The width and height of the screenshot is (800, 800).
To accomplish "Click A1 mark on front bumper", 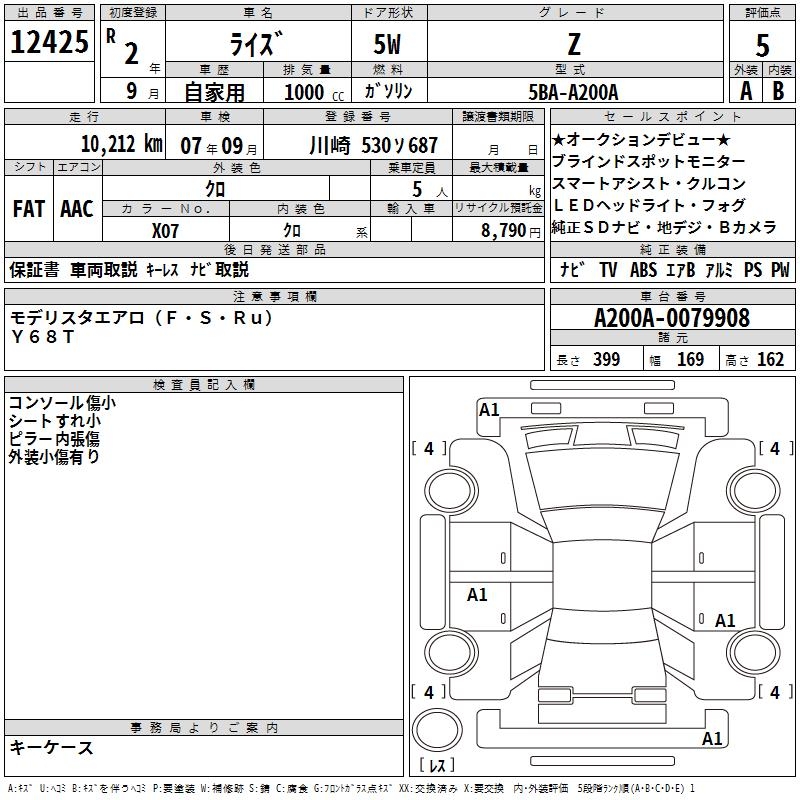I will point(489,410).
